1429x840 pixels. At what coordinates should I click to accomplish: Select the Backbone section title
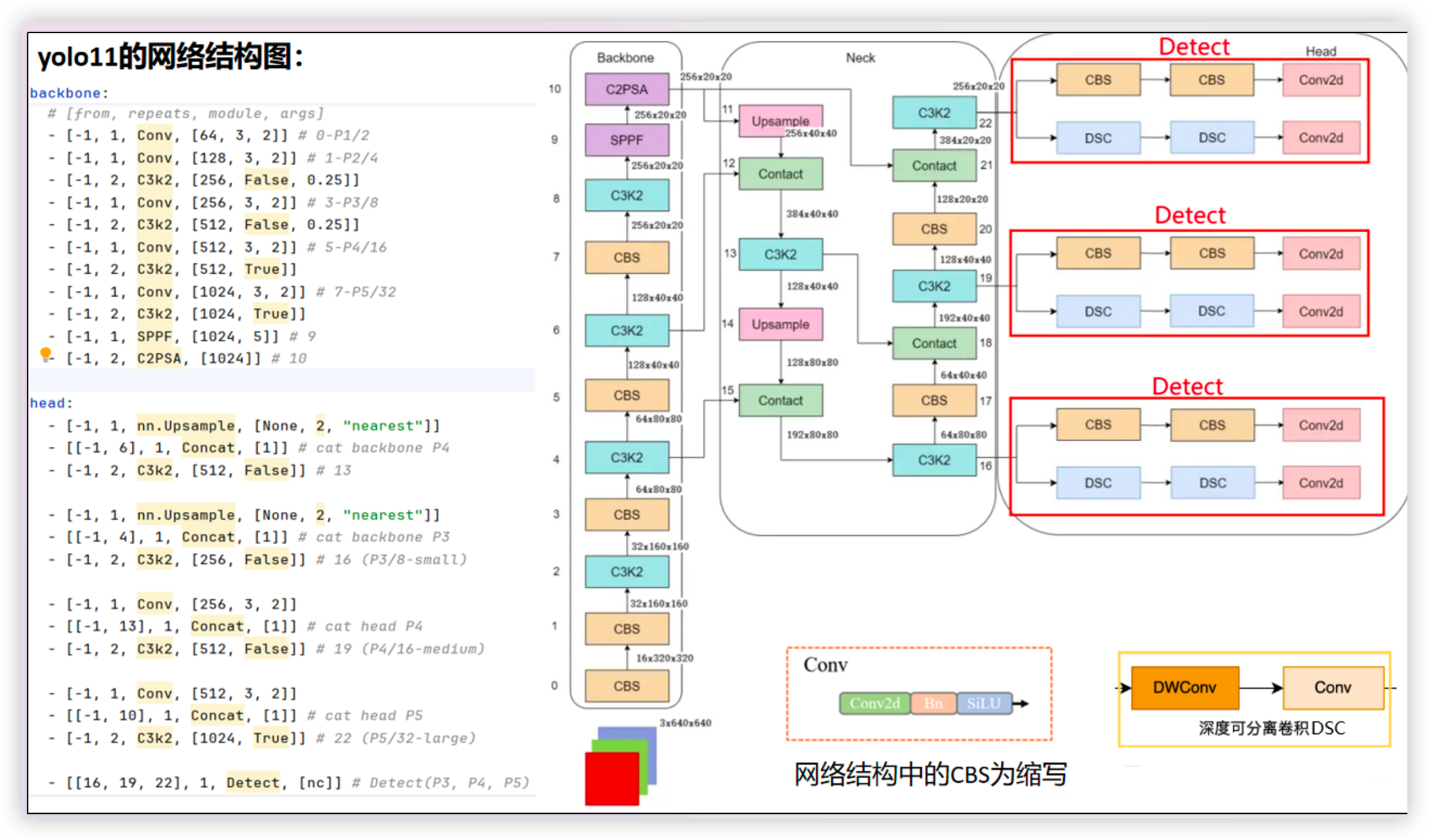tap(625, 58)
